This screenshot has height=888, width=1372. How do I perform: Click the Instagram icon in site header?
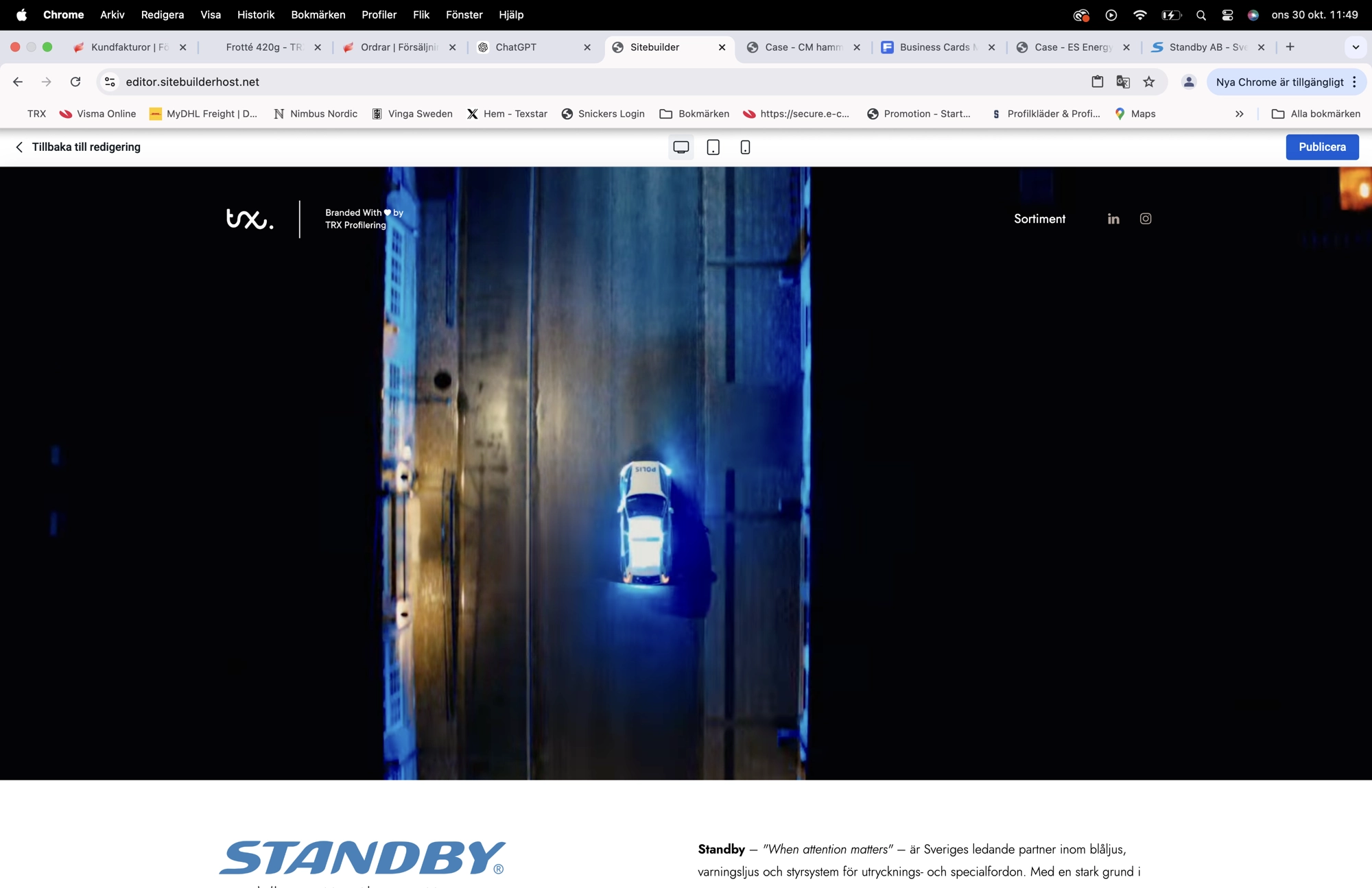point(1146,219)
